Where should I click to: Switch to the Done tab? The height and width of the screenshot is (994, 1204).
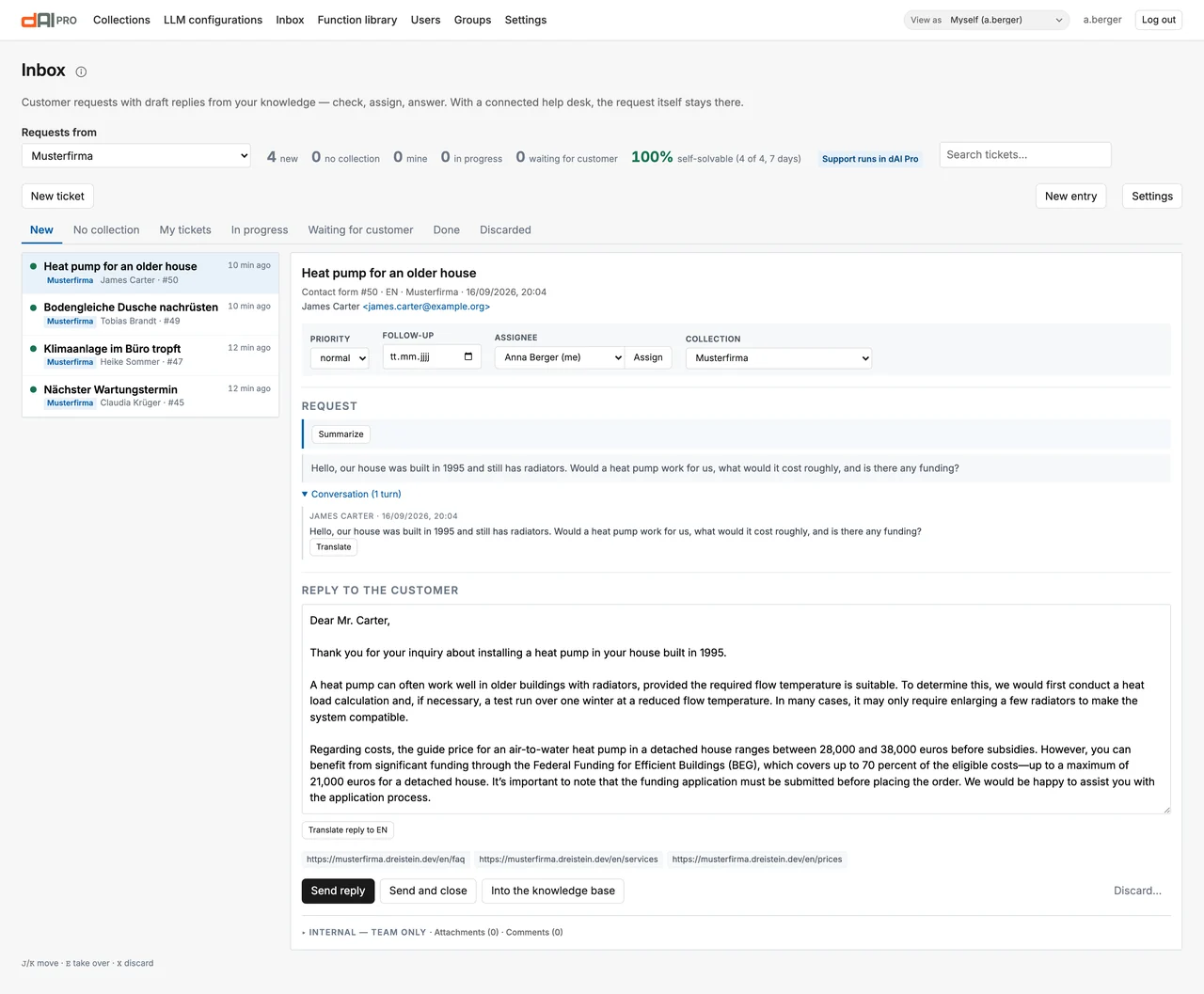point(447,229)
